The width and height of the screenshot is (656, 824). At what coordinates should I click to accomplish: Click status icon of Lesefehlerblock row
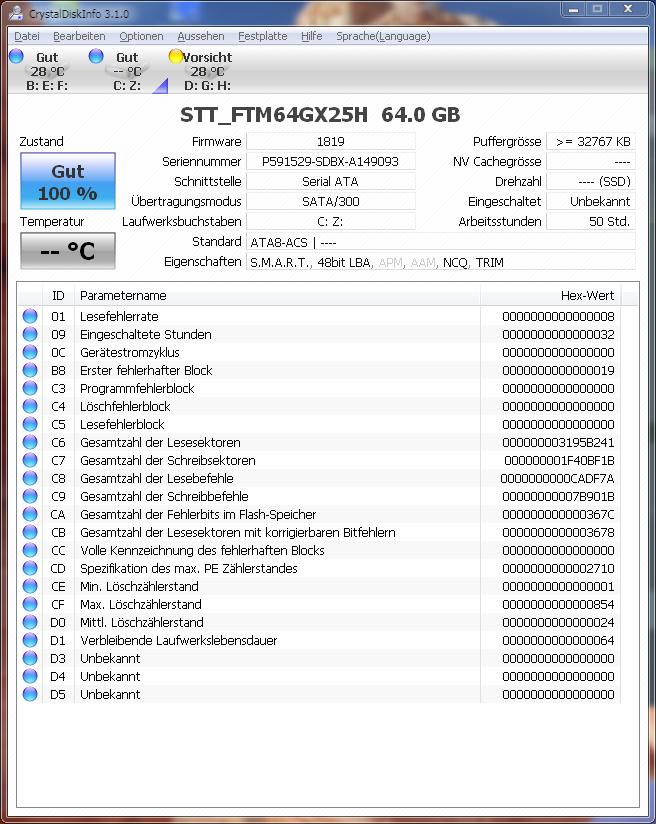(30, 424)
